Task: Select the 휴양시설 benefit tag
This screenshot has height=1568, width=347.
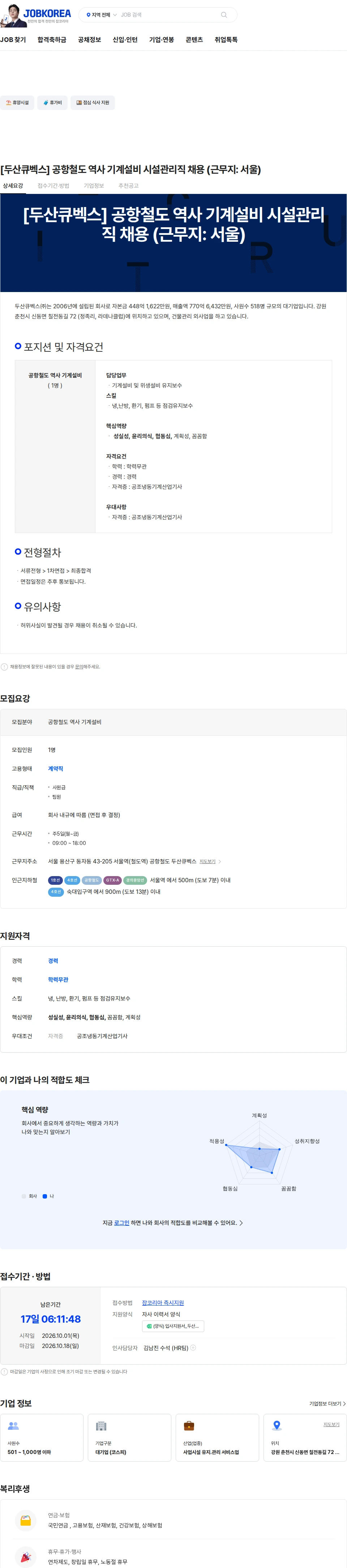Action: click(x=17, y=102)
